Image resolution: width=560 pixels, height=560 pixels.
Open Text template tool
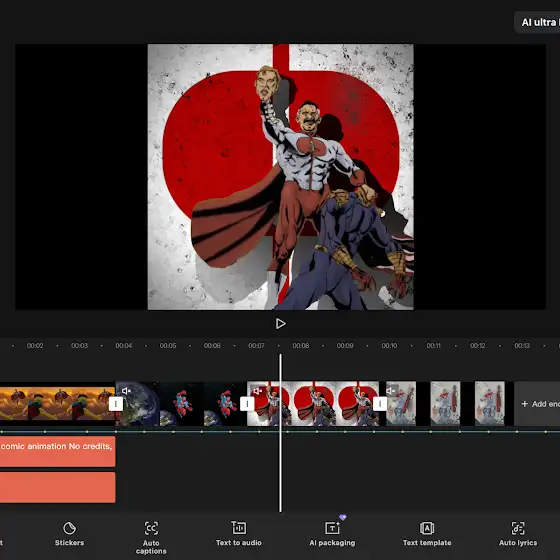pos(427,534)
